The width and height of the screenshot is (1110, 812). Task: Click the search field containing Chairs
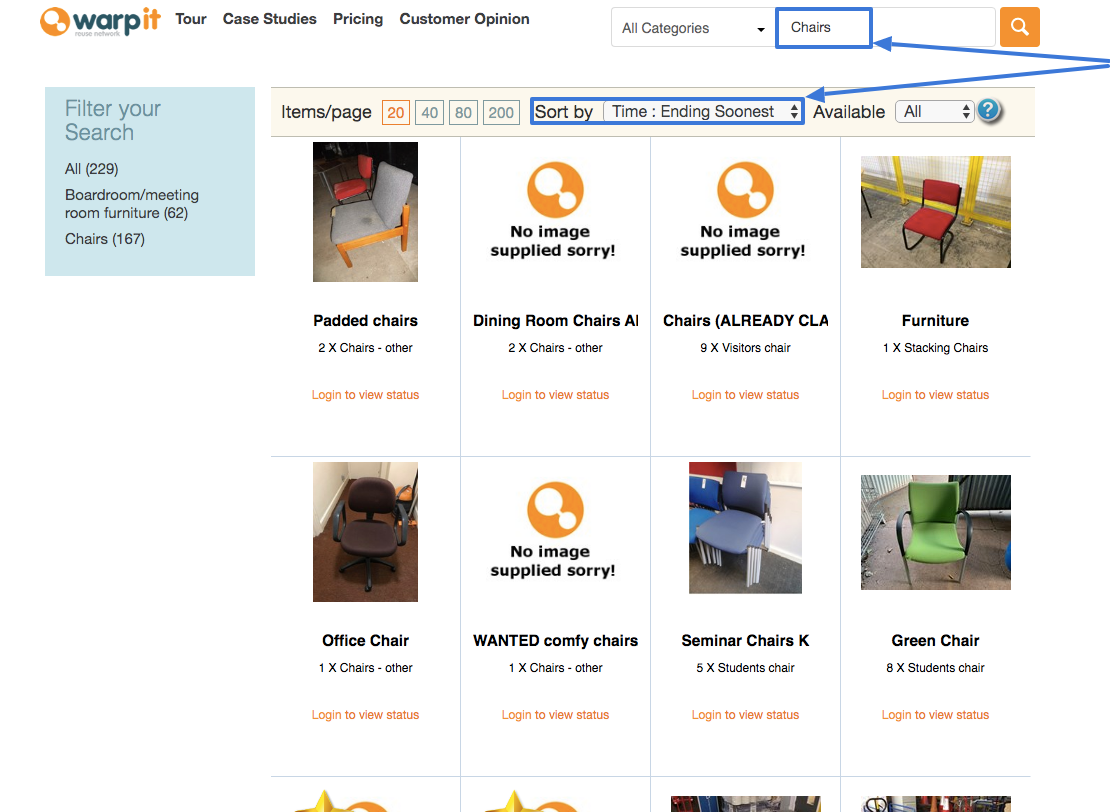[886, 28]
